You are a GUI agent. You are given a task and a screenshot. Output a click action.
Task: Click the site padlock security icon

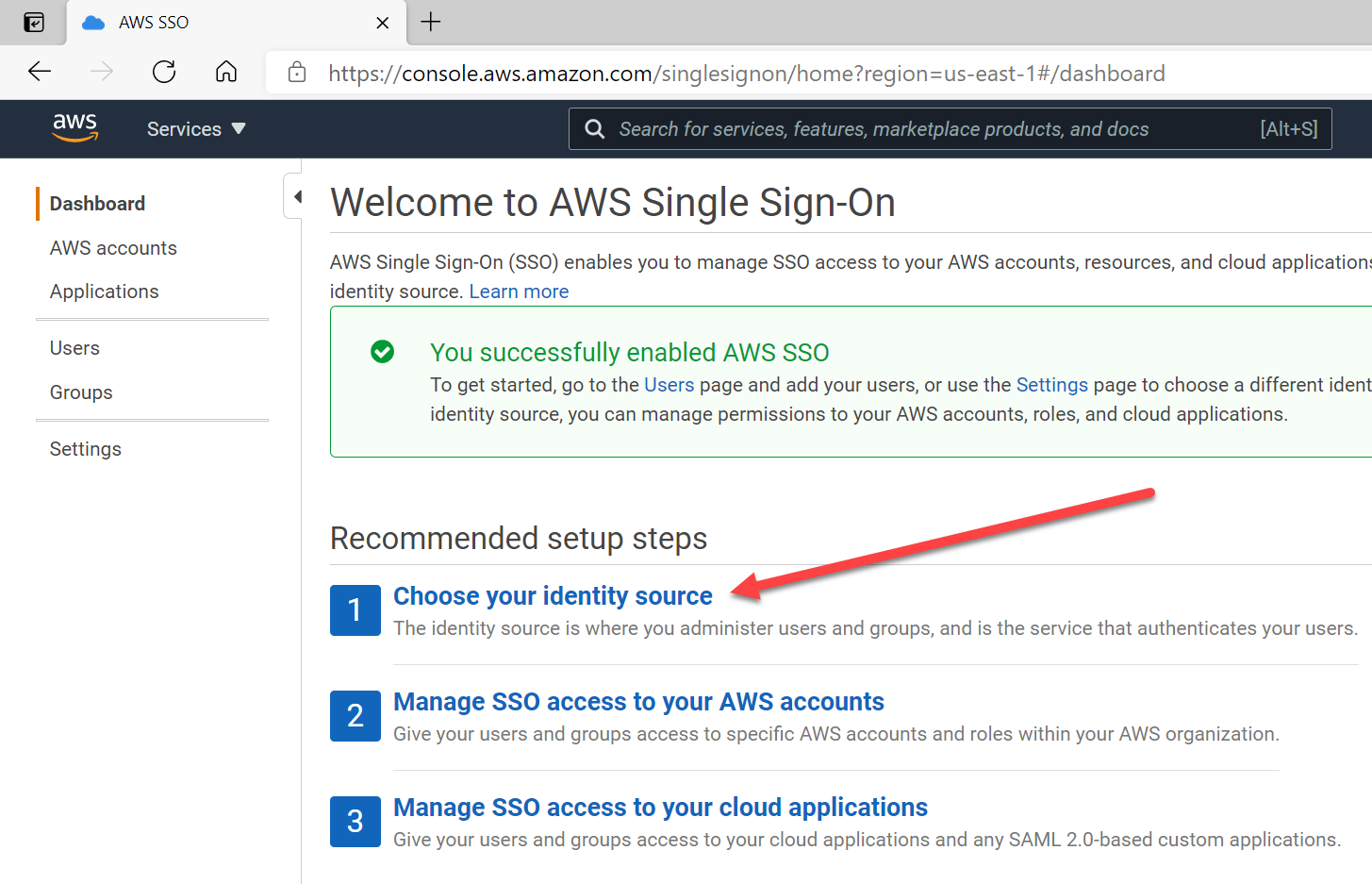(x=297, y=73)
